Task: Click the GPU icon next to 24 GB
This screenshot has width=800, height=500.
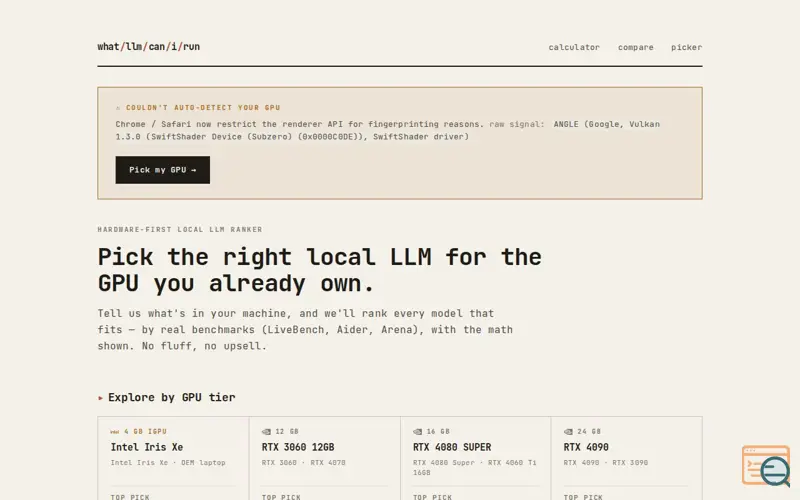Action: pos(568,432)
